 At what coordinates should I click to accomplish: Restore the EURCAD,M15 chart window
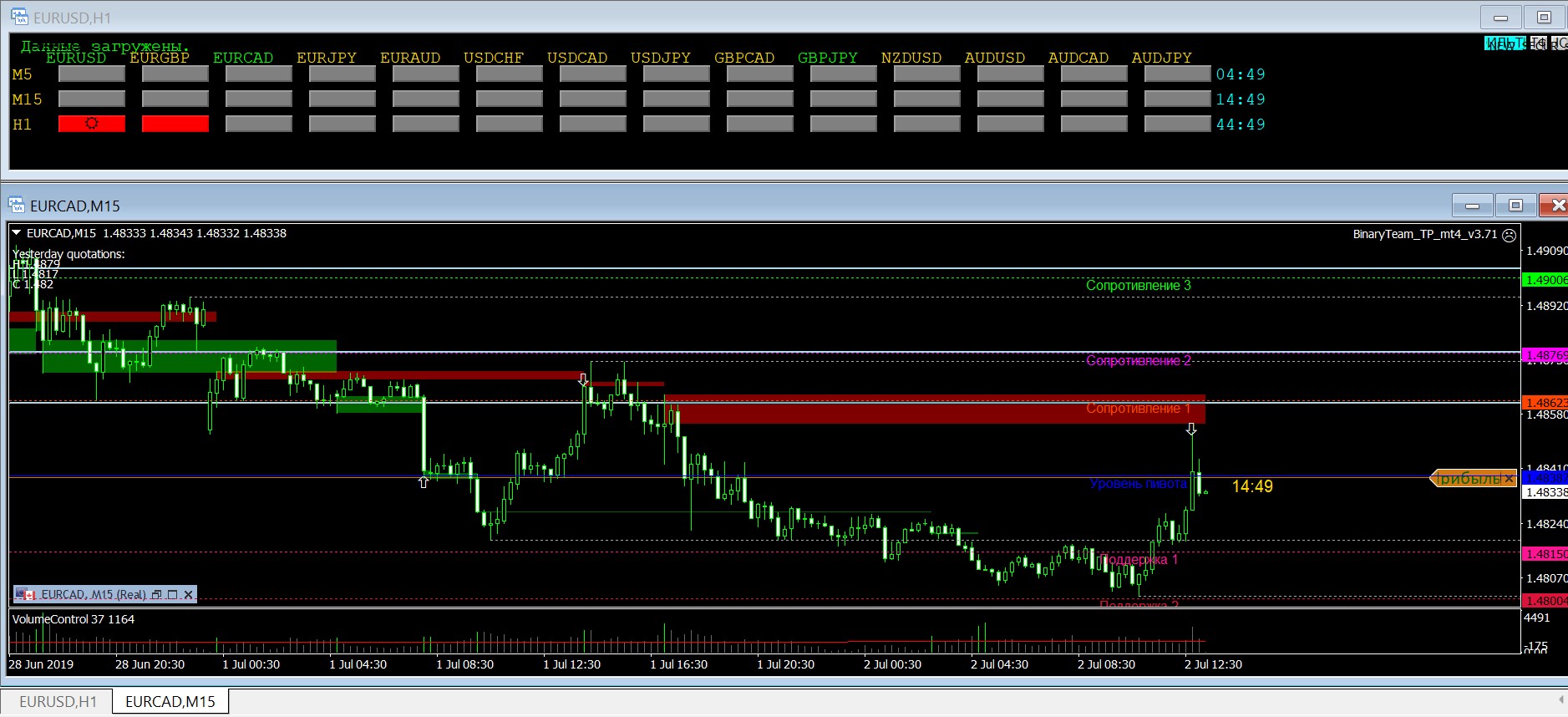point(1515,206)
